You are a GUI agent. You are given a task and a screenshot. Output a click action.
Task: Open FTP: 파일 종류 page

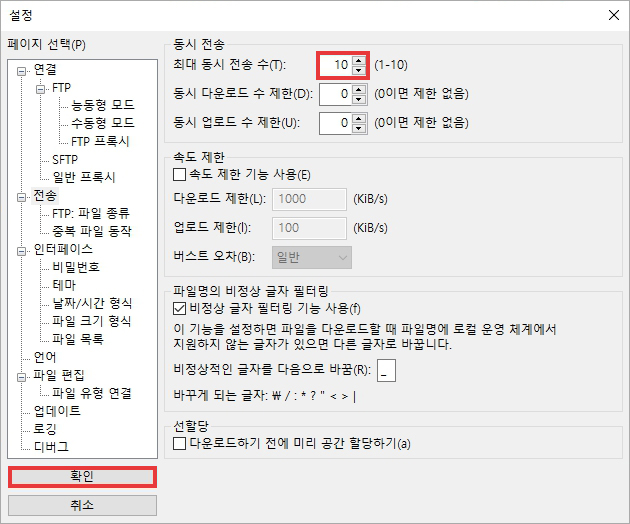click(91, 213)
